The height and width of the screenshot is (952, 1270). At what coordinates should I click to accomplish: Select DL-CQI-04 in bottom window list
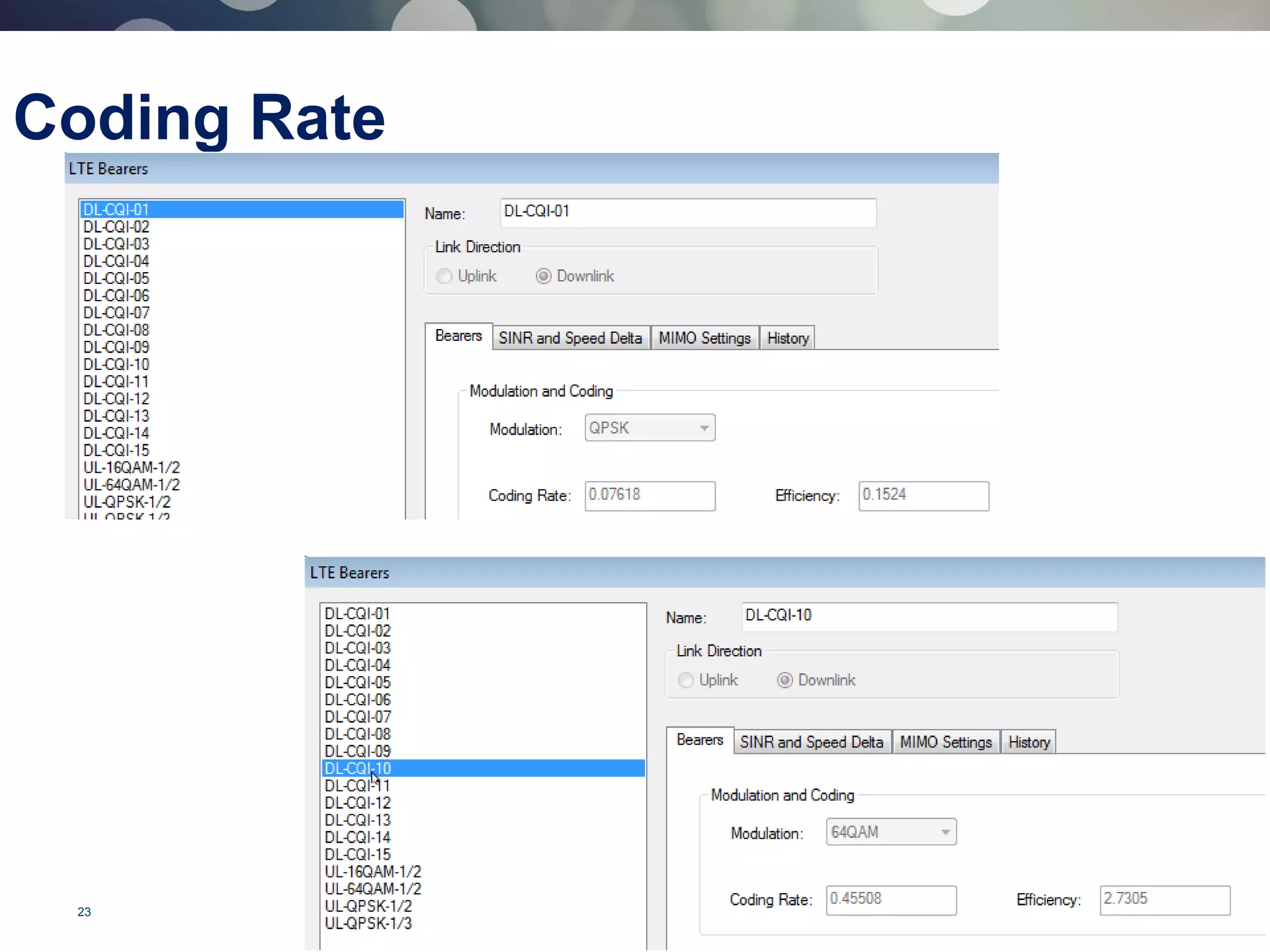484,665
